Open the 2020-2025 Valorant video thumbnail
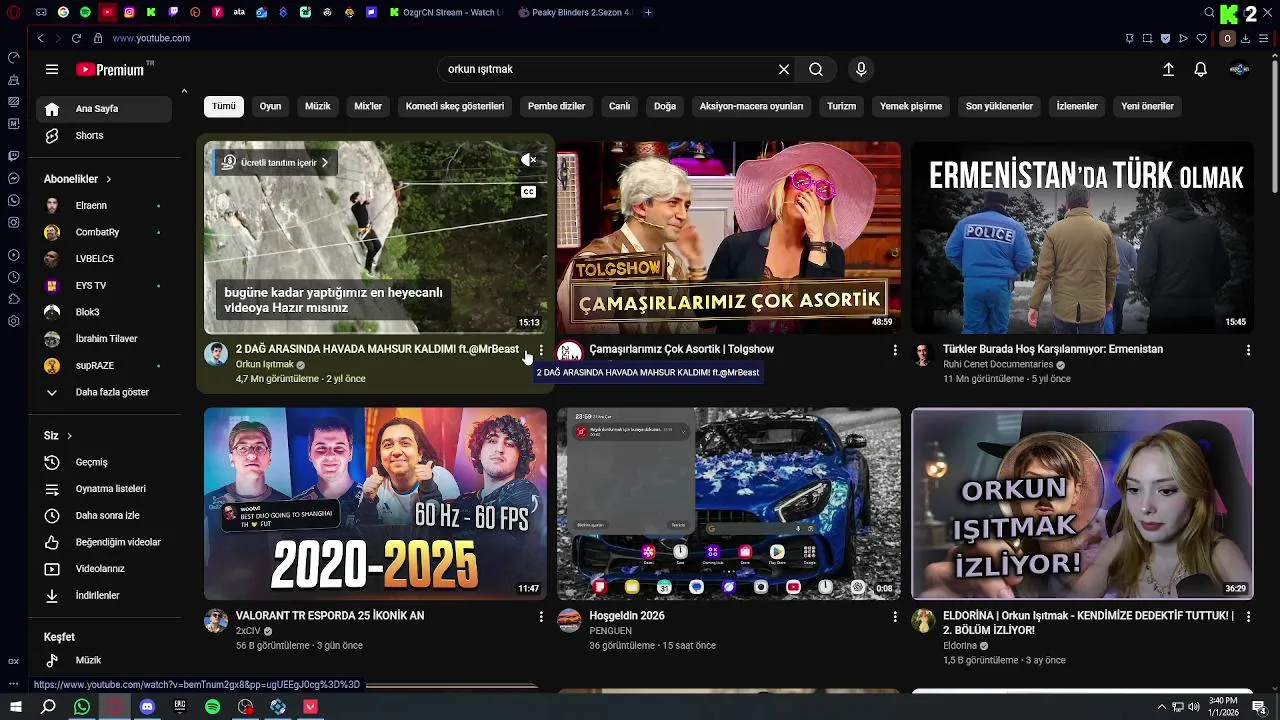Viewport: 1280px width, 720px height. pyautogui.click(x=375, y=504)
